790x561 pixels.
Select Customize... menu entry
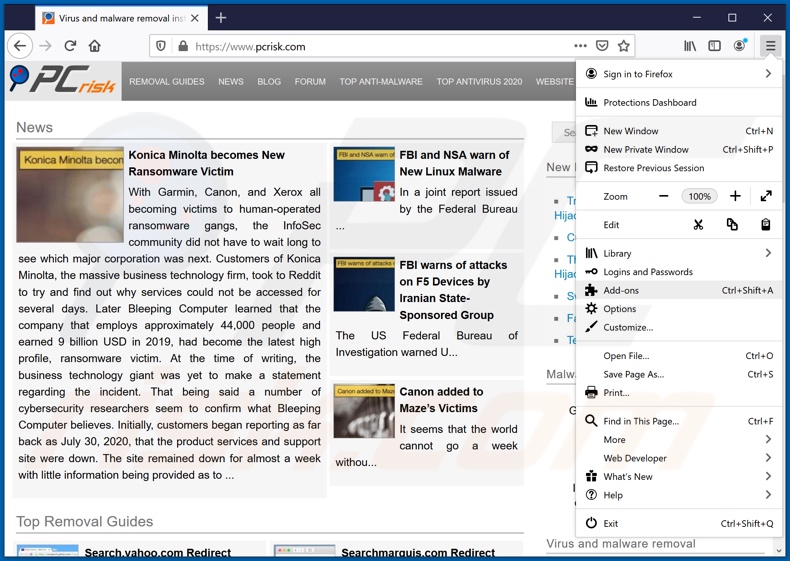[679, 328]
